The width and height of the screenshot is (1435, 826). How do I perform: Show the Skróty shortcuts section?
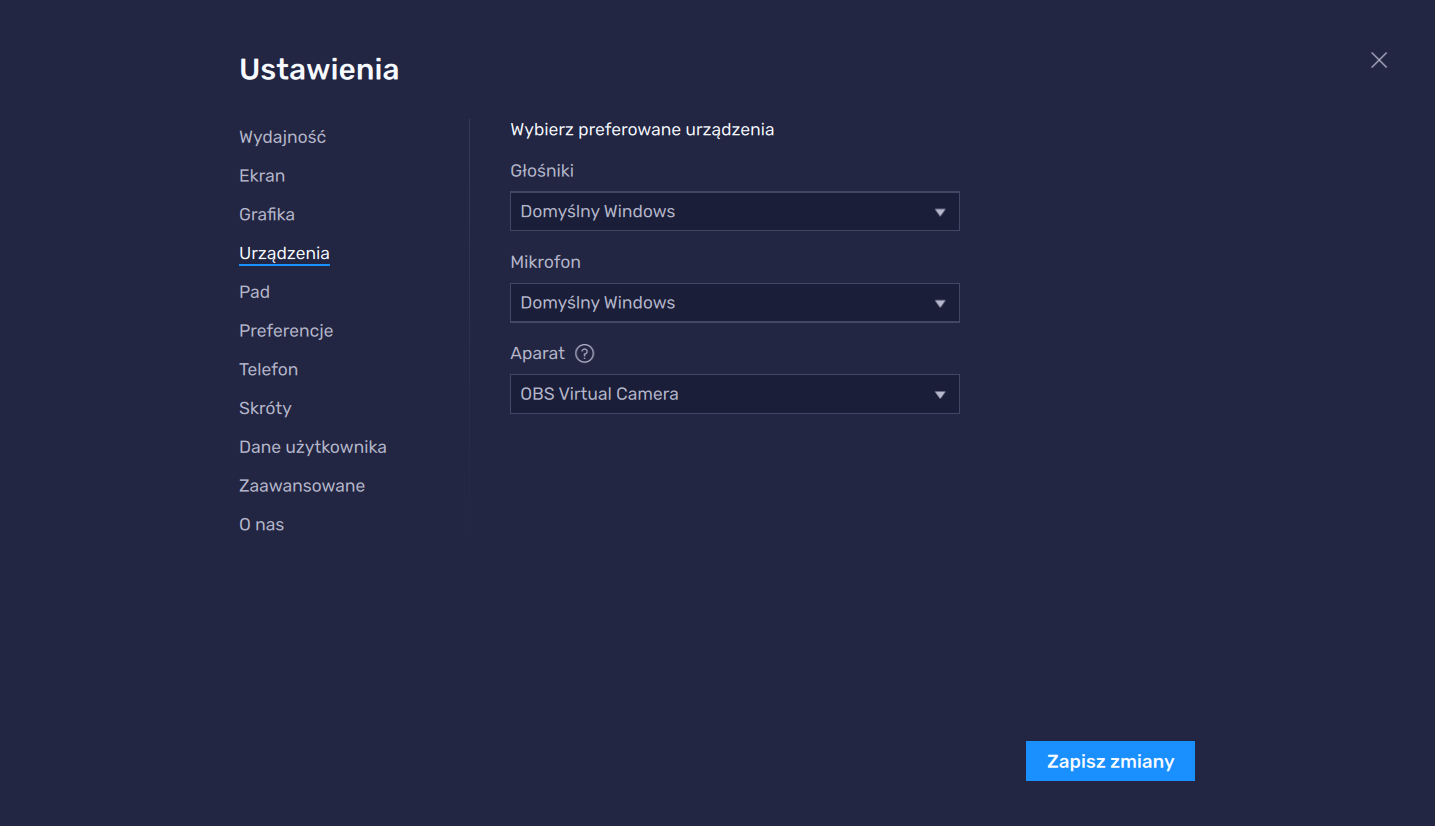click(265, 408)
